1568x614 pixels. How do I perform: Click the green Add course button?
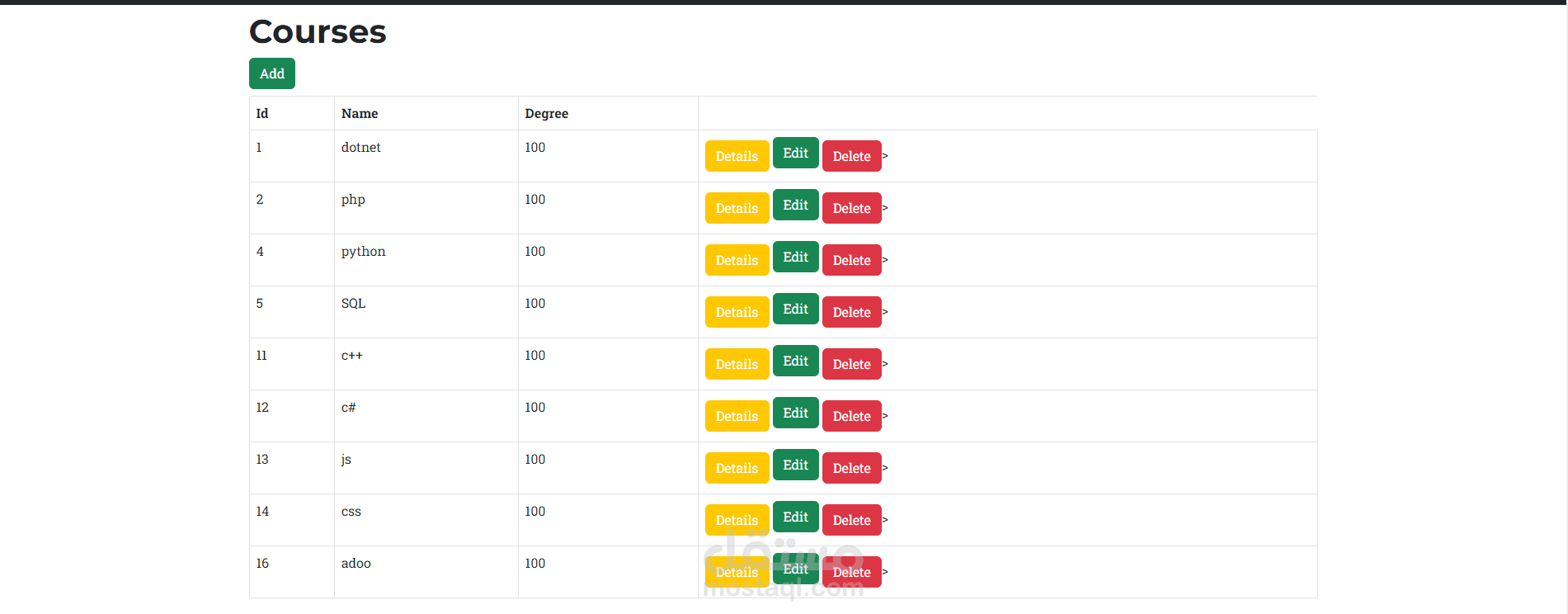[x=272, y=73]
